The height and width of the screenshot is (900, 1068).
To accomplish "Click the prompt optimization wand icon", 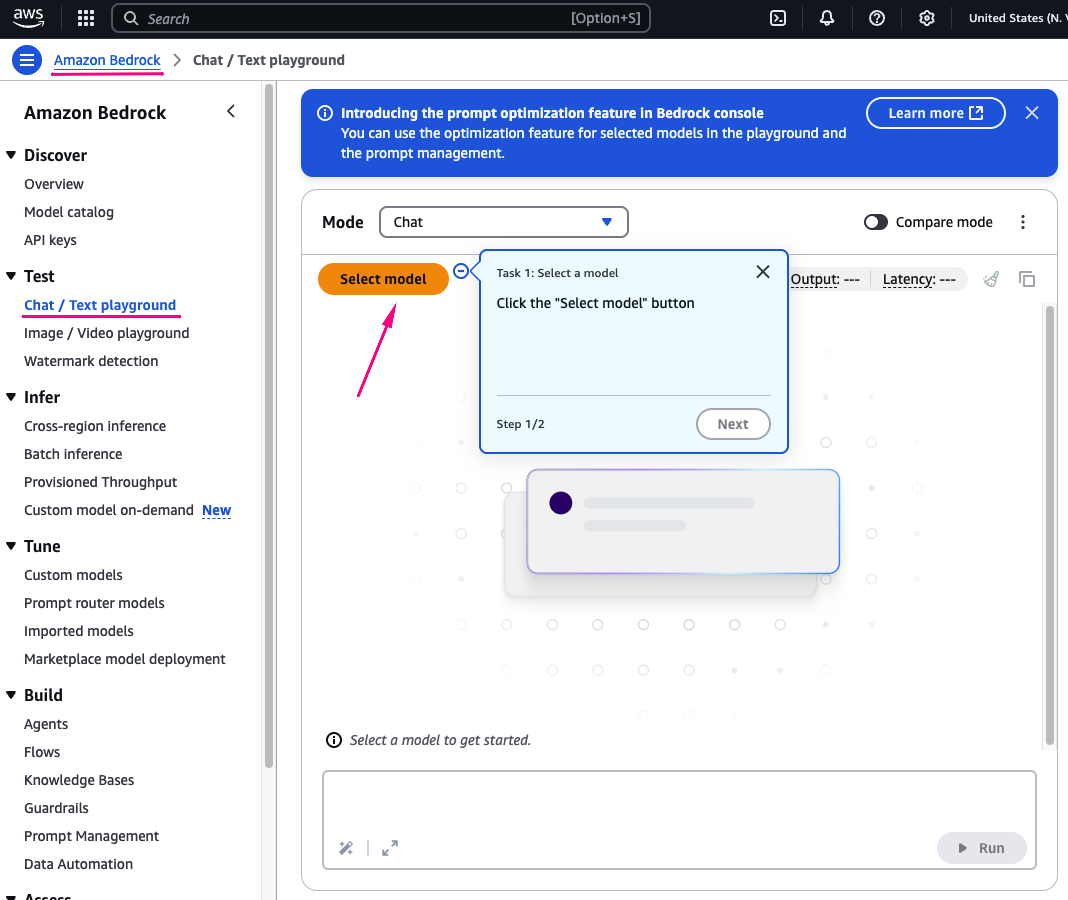I will tap(346, 848).
